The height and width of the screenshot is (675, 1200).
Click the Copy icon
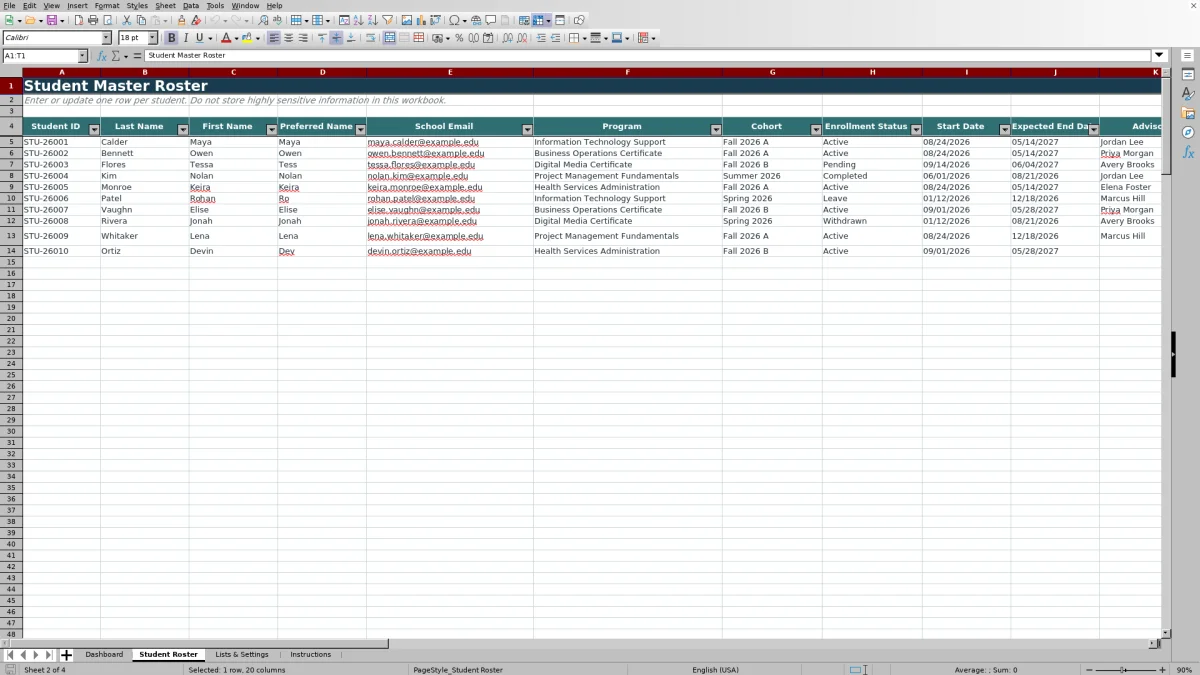(x=141, y=20)
